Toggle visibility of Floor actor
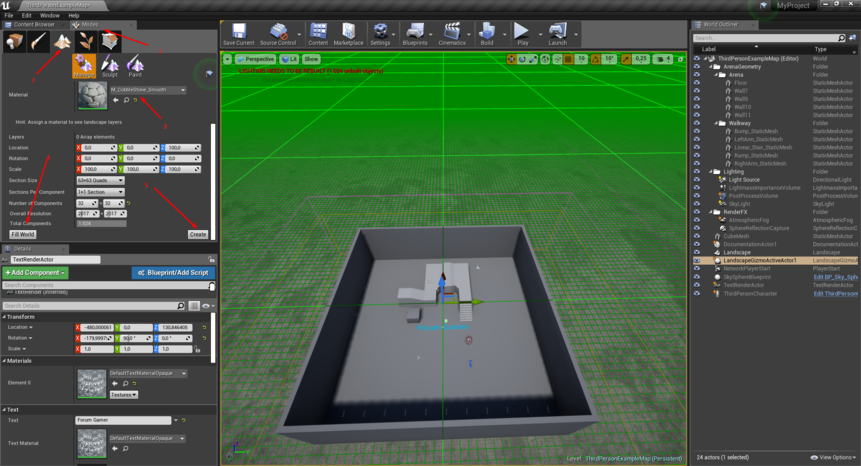This screenshot has height=466, width=861. click(697, 83)
